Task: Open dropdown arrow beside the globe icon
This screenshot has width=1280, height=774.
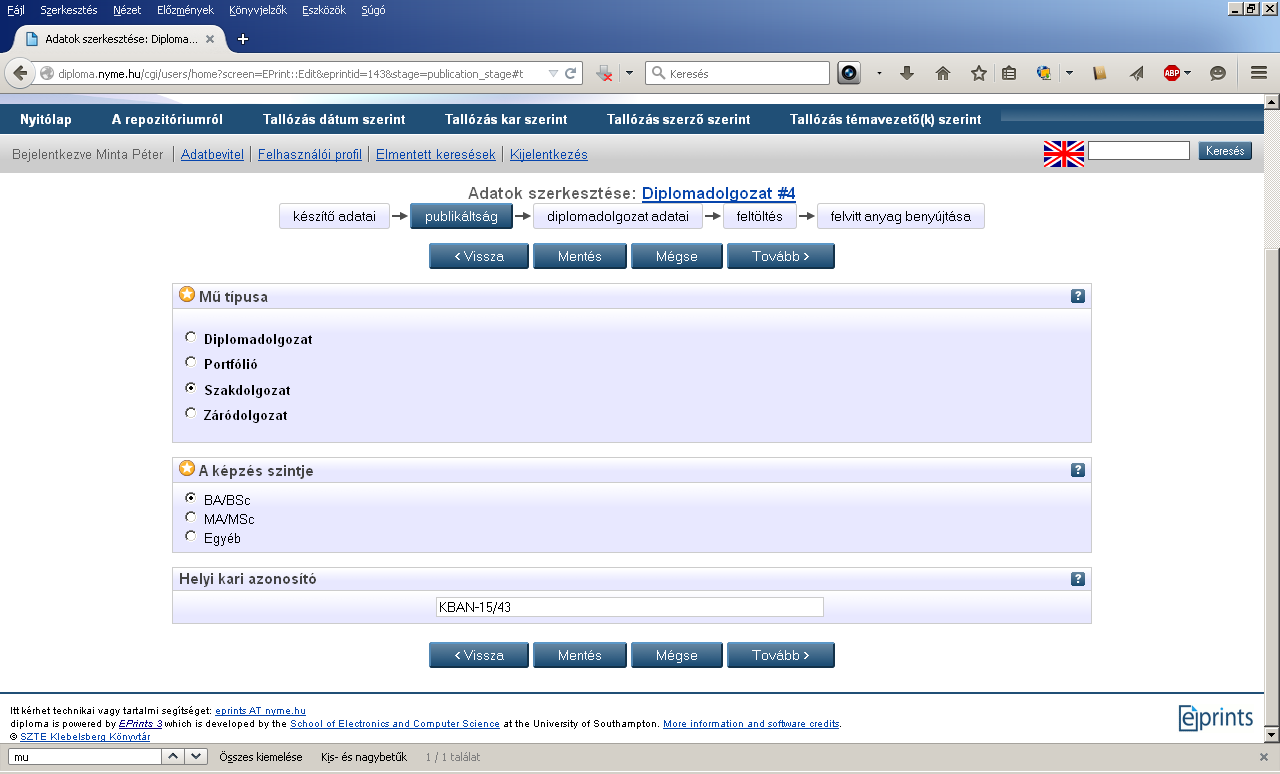Action: click(x=1069, y=73)
